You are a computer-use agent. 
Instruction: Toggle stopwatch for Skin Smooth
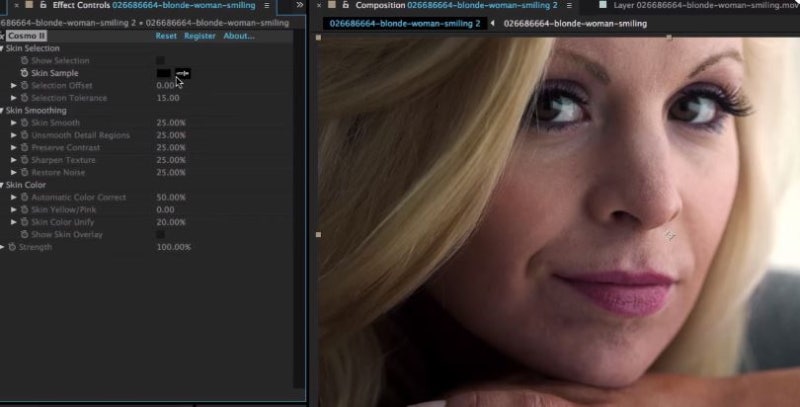coord(24,123)
